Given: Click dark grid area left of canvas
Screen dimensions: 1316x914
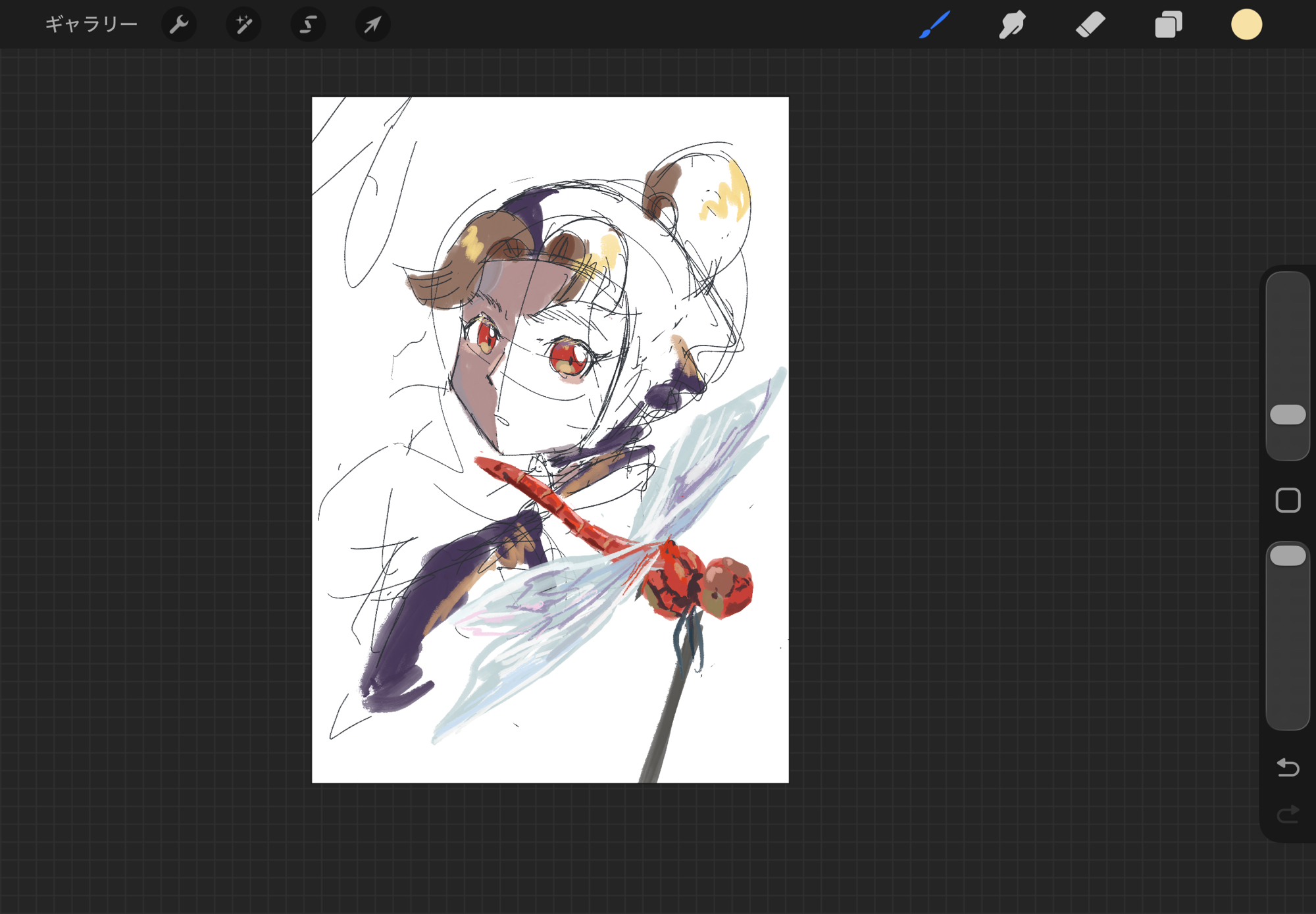Looking at the screenshot, I should tap(158, 461).
